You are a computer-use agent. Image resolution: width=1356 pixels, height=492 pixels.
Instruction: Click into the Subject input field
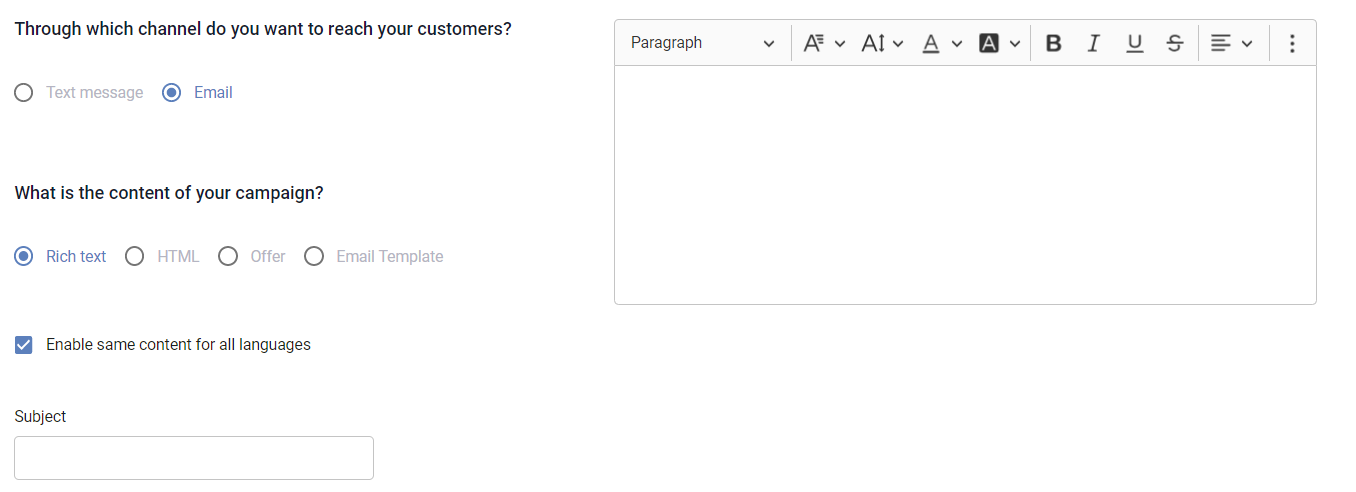[x=194, y=458]
